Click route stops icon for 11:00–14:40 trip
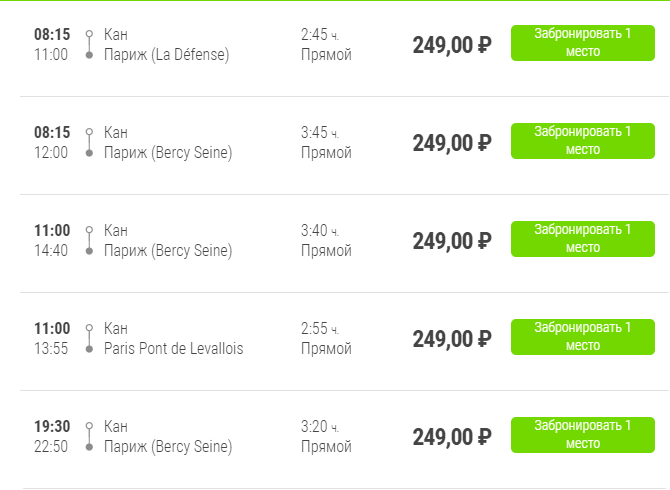This screenshot has height=490, width=670. (88, 241)
